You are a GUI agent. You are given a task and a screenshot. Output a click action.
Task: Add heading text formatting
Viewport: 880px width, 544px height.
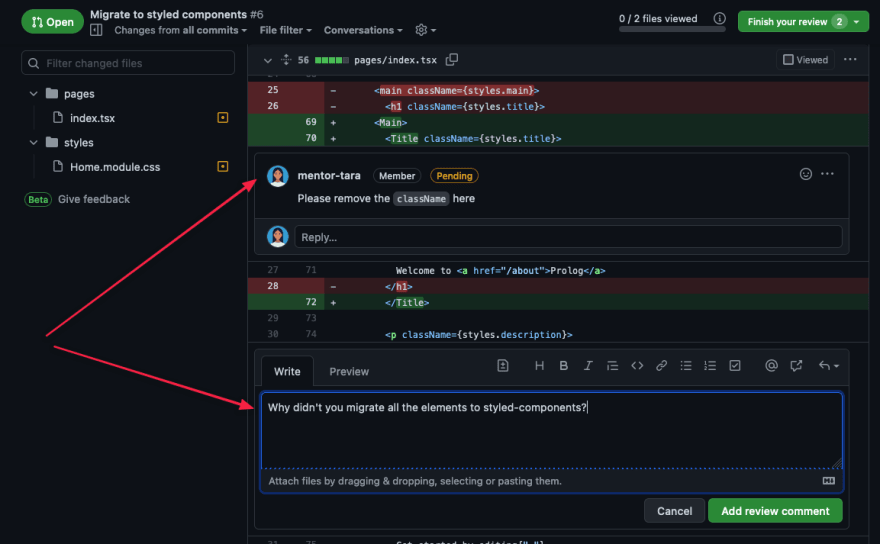tap(539, 365)
